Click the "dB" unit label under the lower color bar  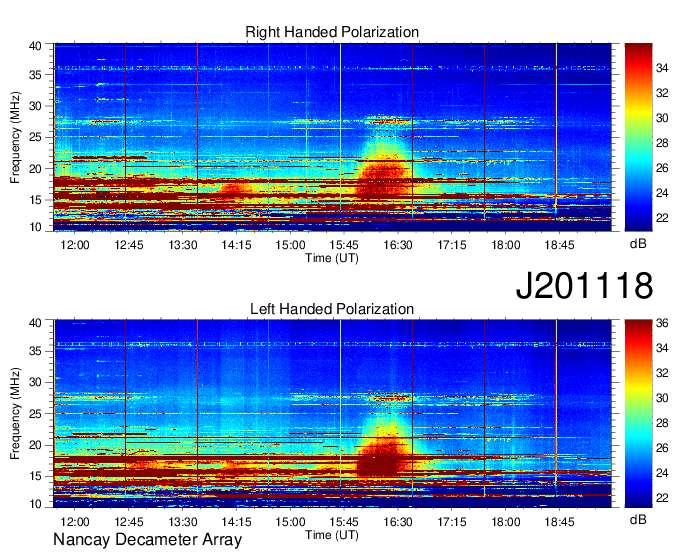[x=638, y=519]
